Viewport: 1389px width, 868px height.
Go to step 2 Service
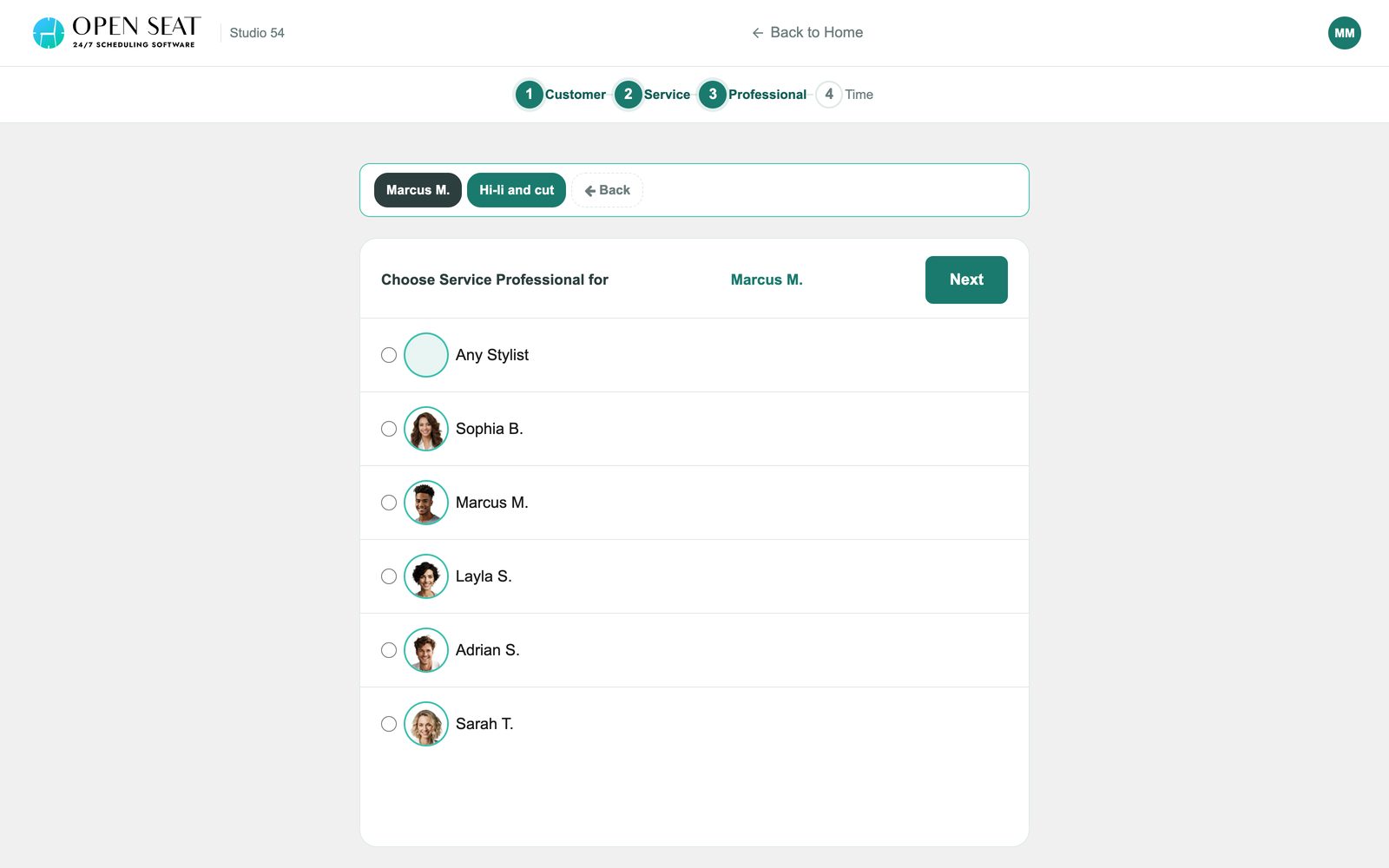[x=653, y=95]
